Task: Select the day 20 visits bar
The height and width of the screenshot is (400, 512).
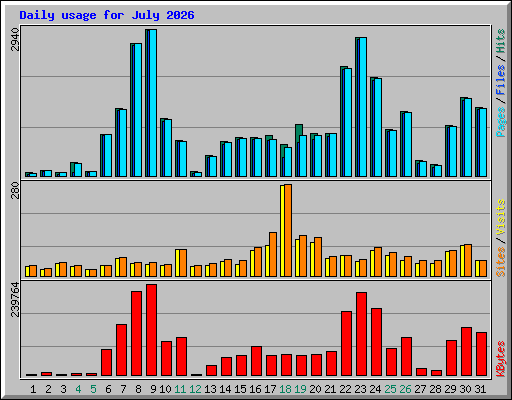Action: click(x=312, y=259)
